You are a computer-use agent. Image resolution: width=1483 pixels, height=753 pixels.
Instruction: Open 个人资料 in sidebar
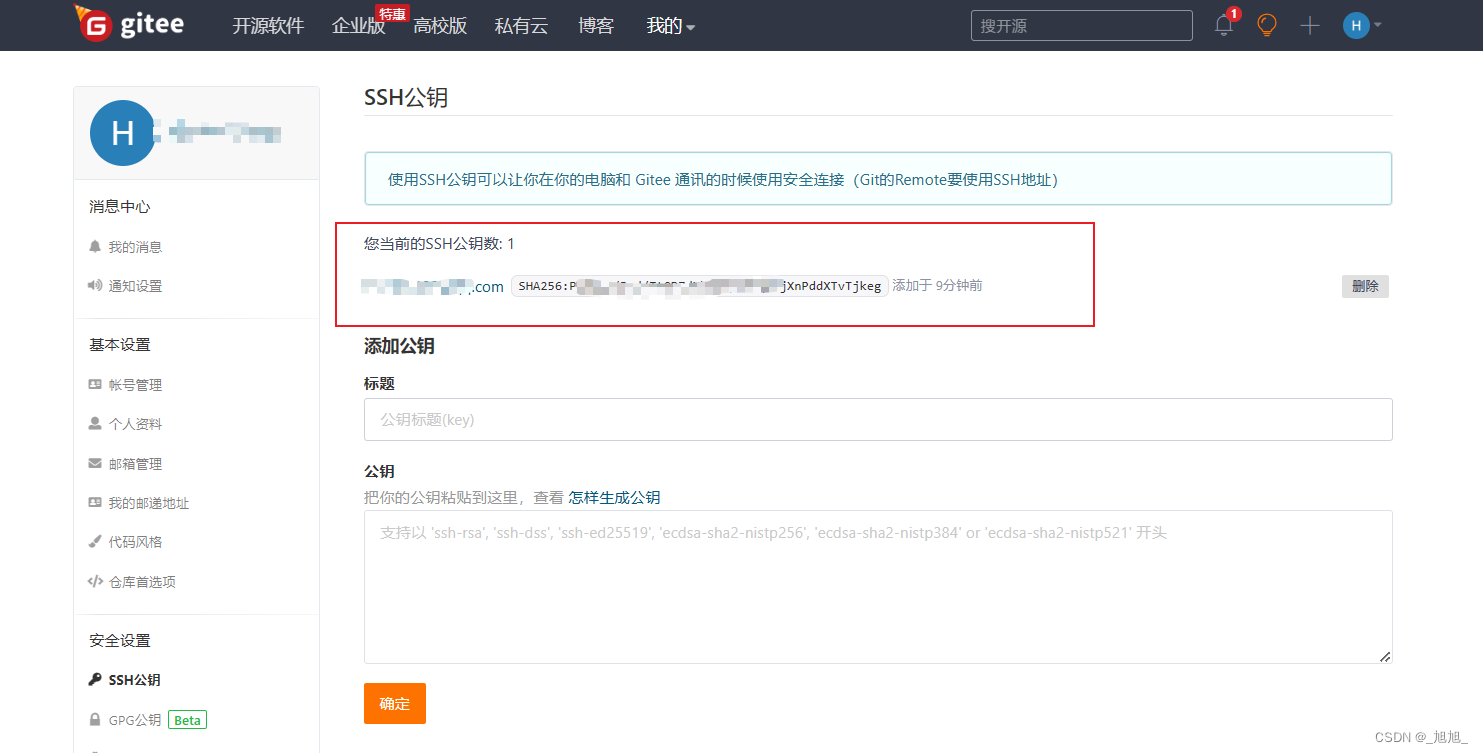tap(135, 424)
